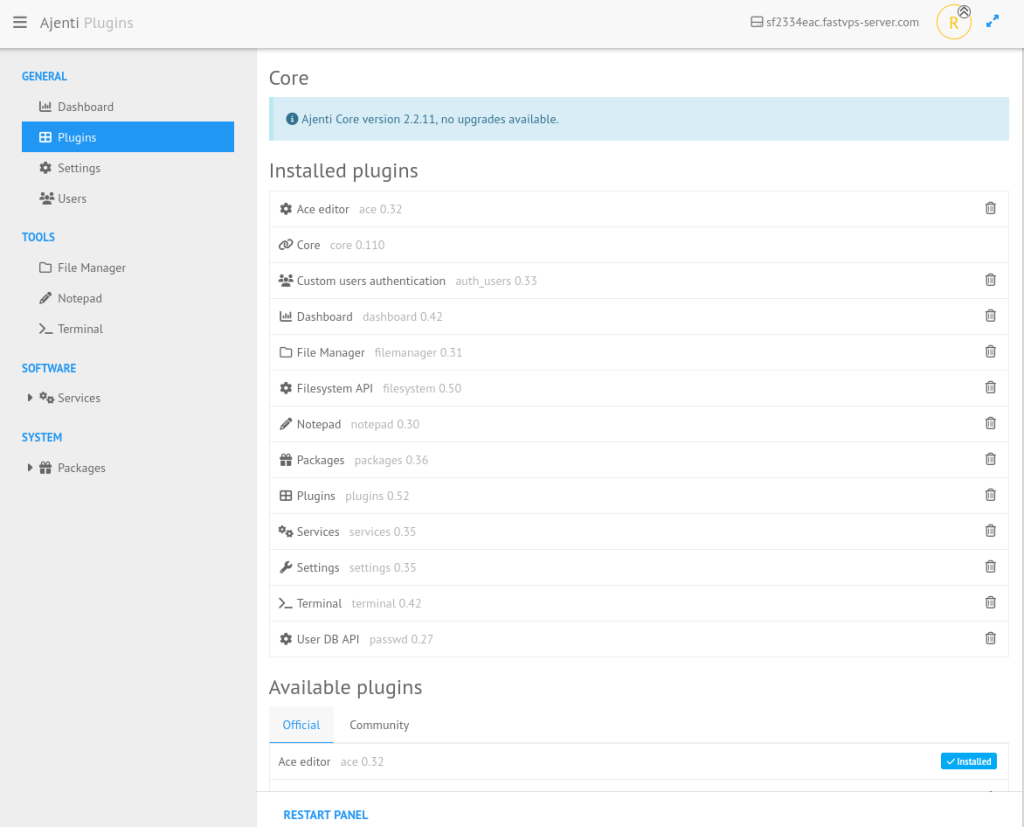Click trash icon for Terminal plugin
The width and height of the screenshot is (1024, 827).
click(990, 603)
